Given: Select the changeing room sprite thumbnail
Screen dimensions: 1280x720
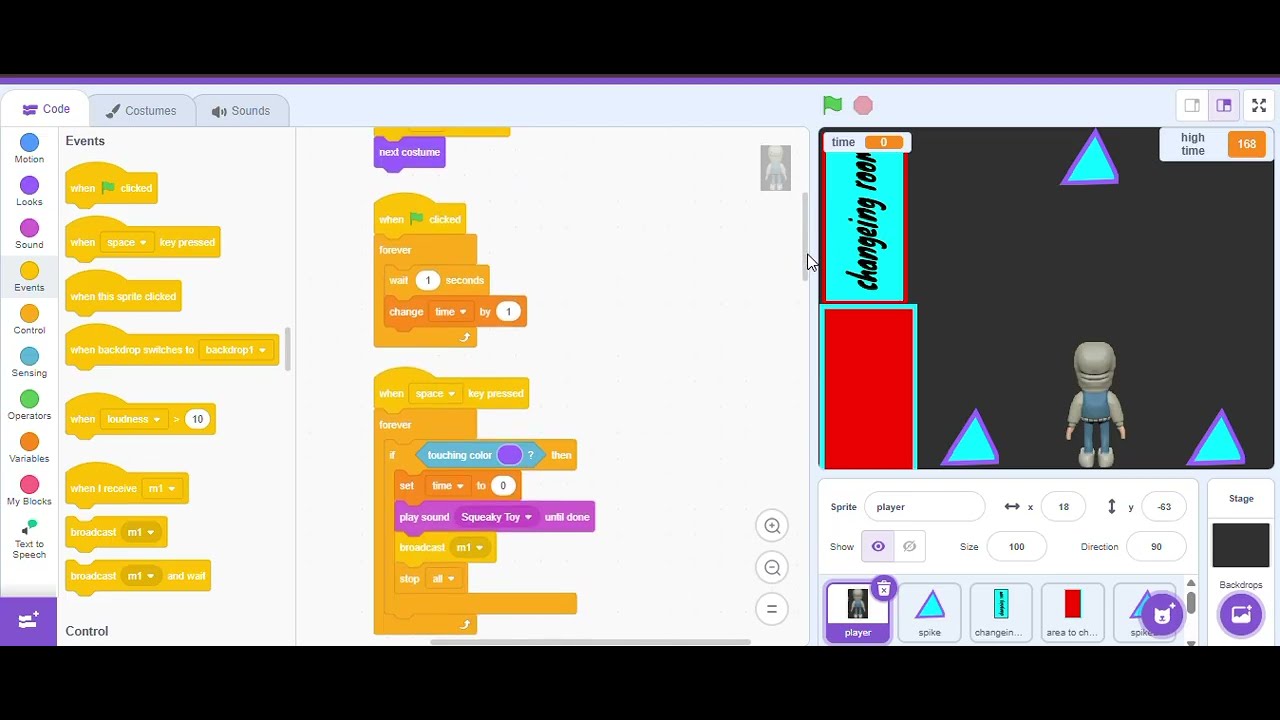Looking at the screenshot, I should [x=1001, y=612].
